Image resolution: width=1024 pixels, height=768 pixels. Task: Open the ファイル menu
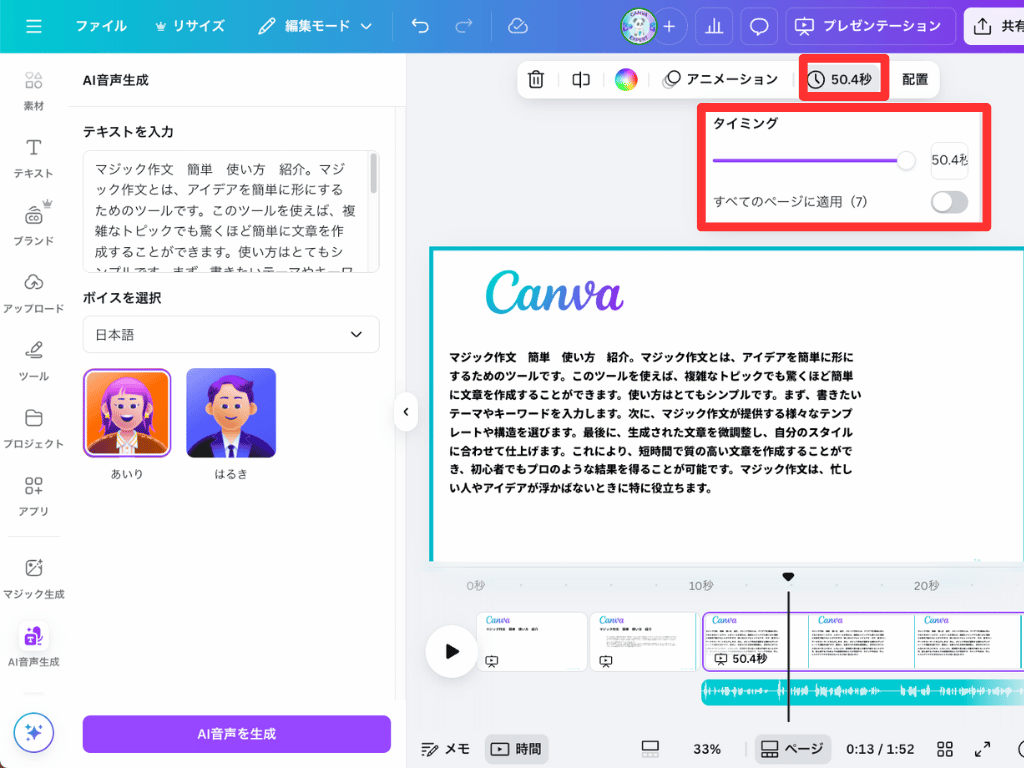tap(101, 26)
